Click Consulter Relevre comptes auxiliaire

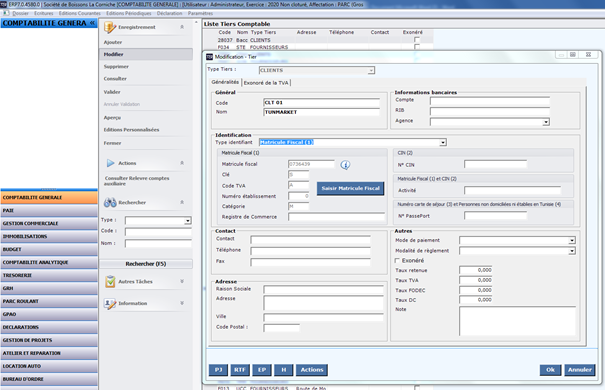(137, 181)
